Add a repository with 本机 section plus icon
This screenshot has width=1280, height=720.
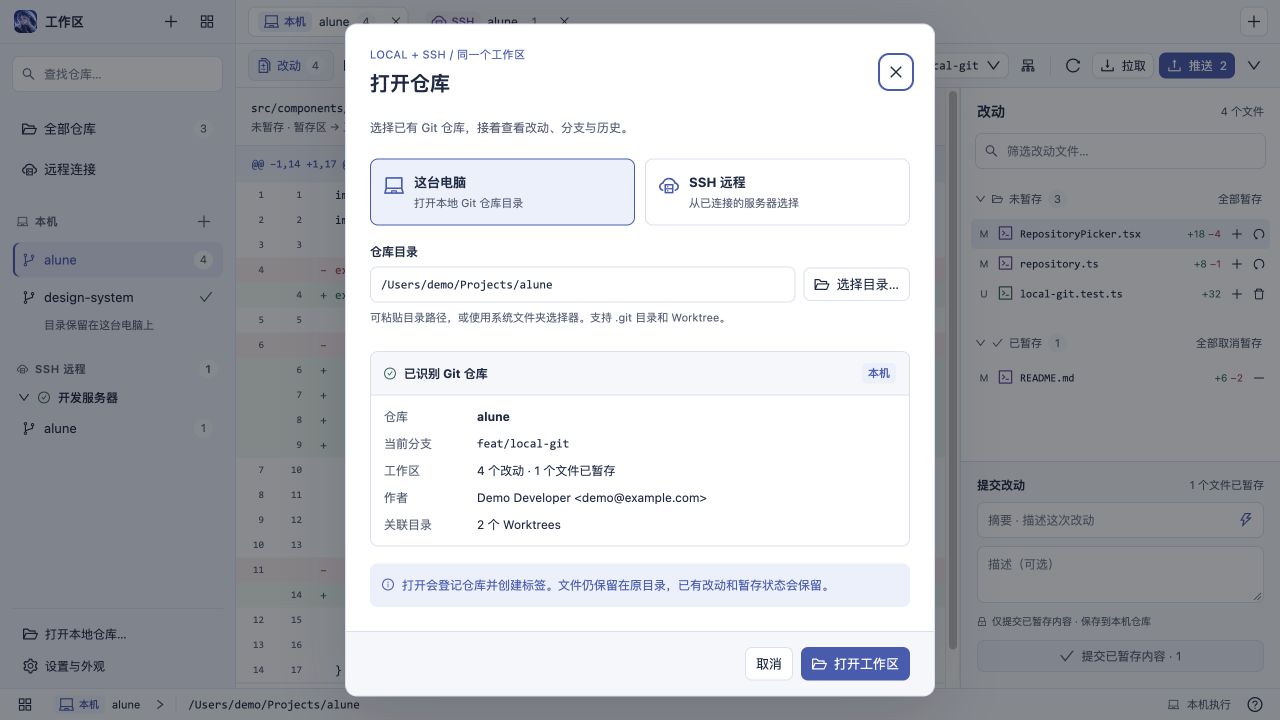[x=204, y=221]
